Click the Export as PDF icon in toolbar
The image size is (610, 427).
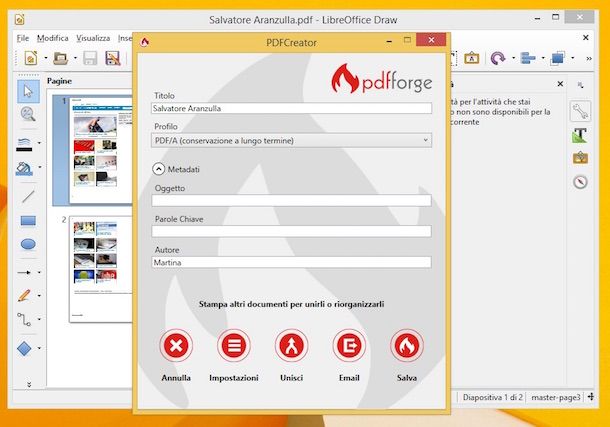click(113, 58)
